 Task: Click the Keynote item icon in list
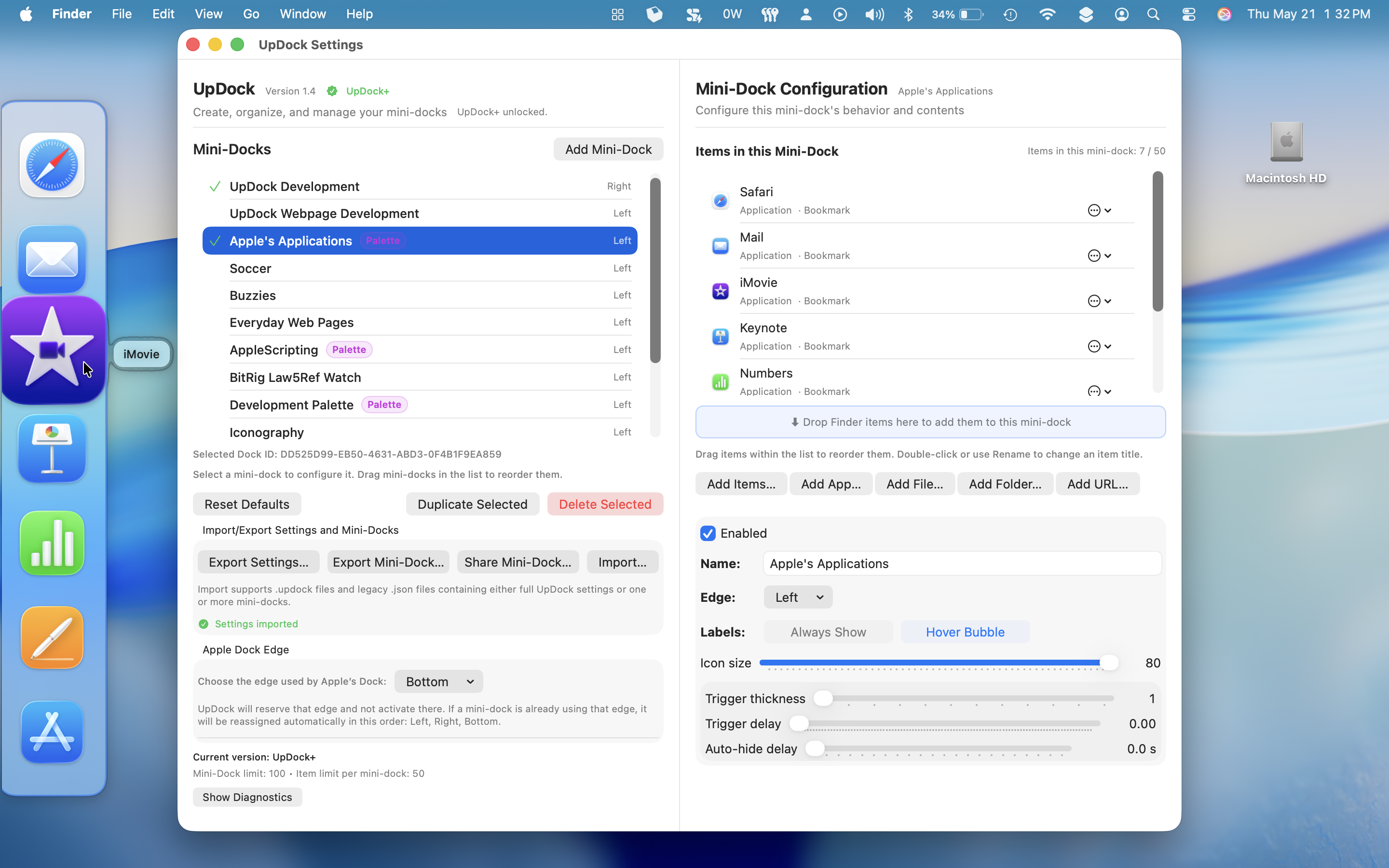[721, 337]
